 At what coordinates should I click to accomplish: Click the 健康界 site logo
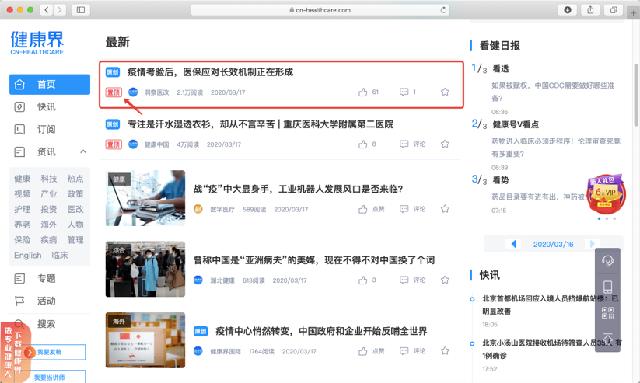(37, 42)
